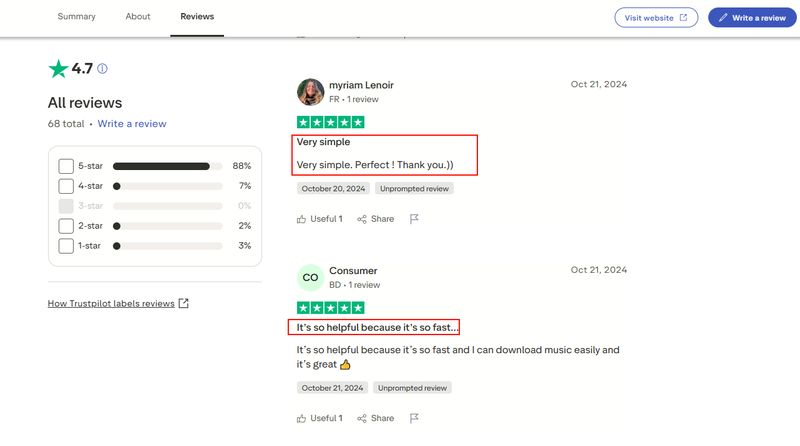Click the 4-star 7% rating bar
This screenshot has width=800, height=446.
[x=168, y=186]
